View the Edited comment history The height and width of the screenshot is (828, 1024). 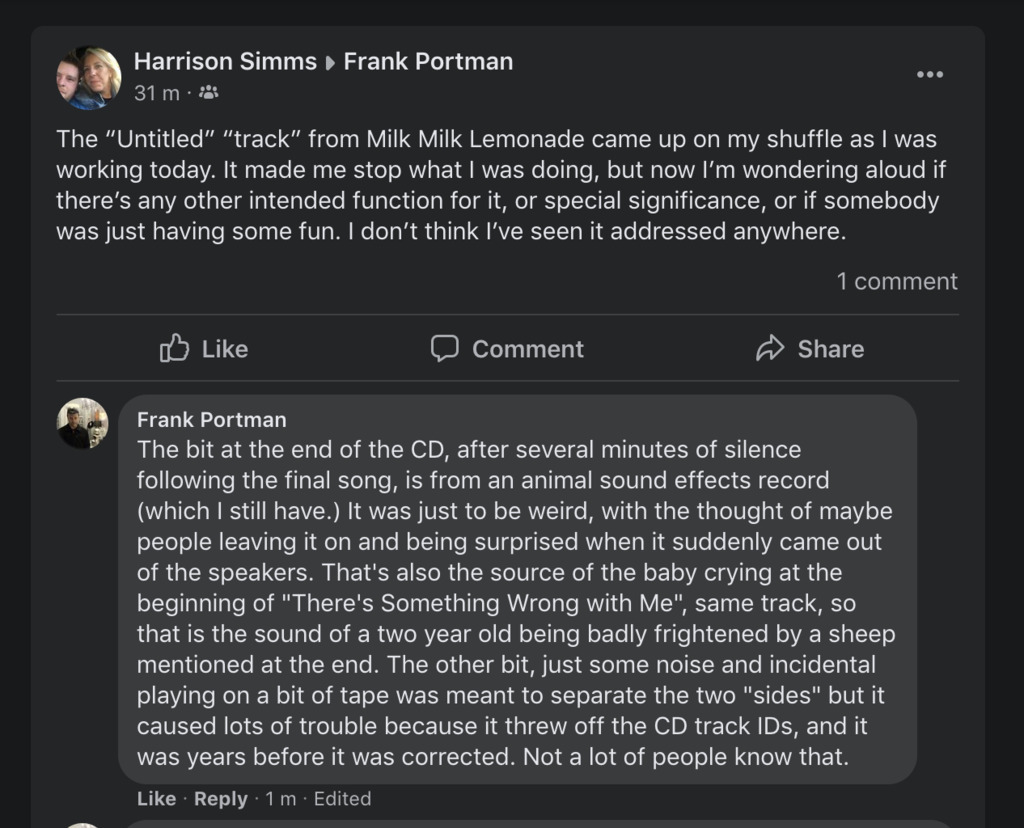click(343, 798)
